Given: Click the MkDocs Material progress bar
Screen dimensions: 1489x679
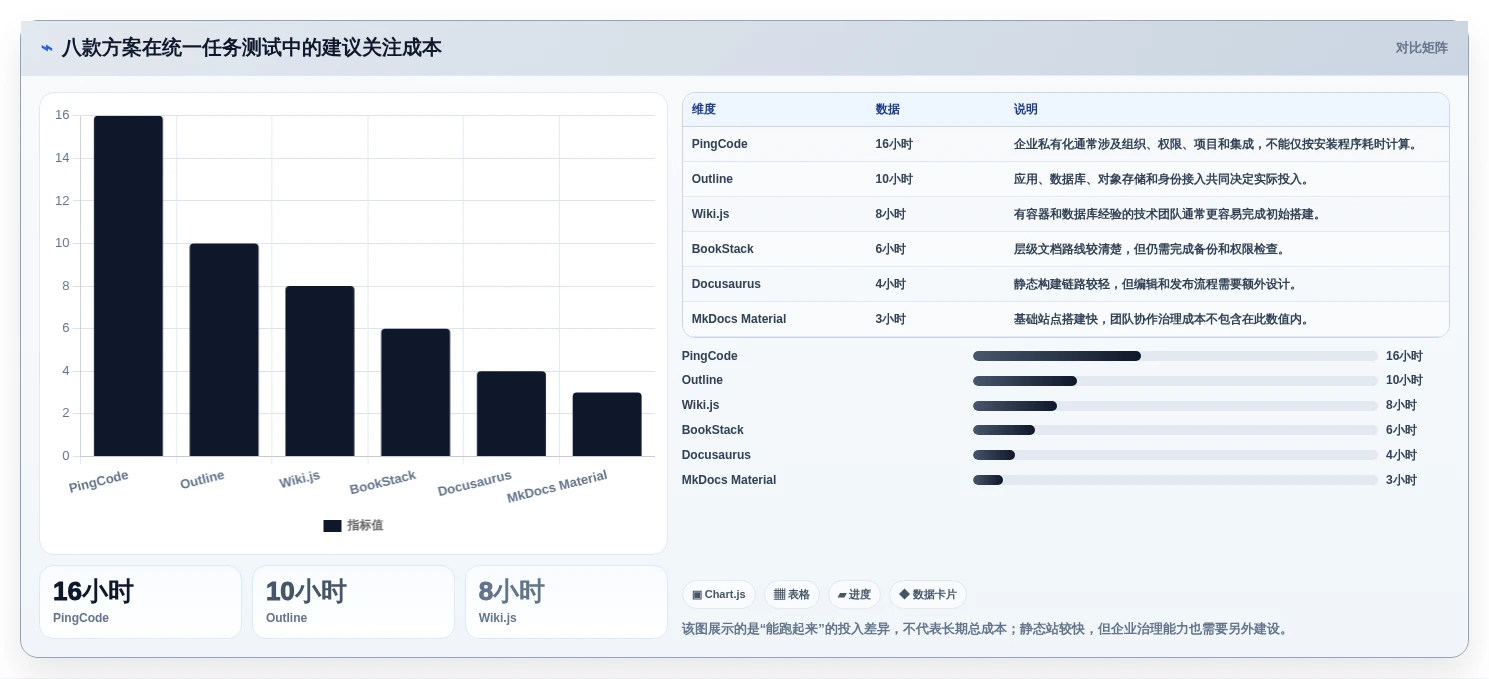Looking at the screenshot, I should [x=1175, y=480].
